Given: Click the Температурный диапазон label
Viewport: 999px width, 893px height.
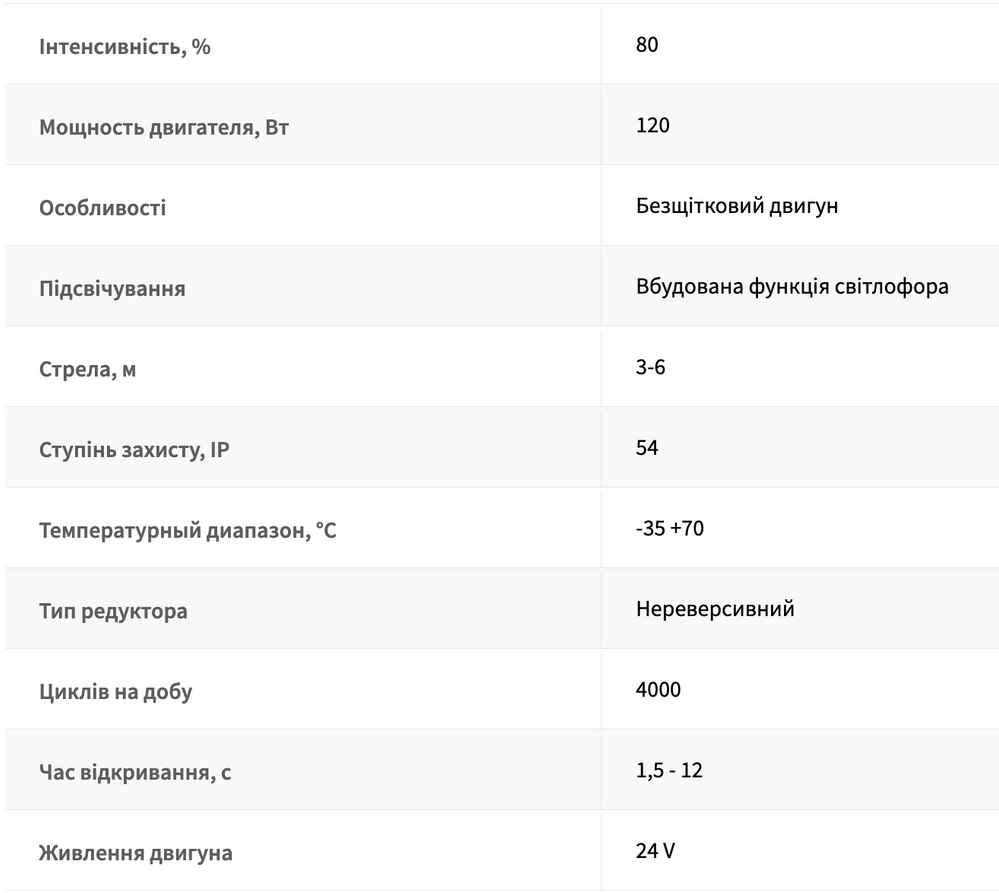Looking at the screenshot, I should (187, 531).
